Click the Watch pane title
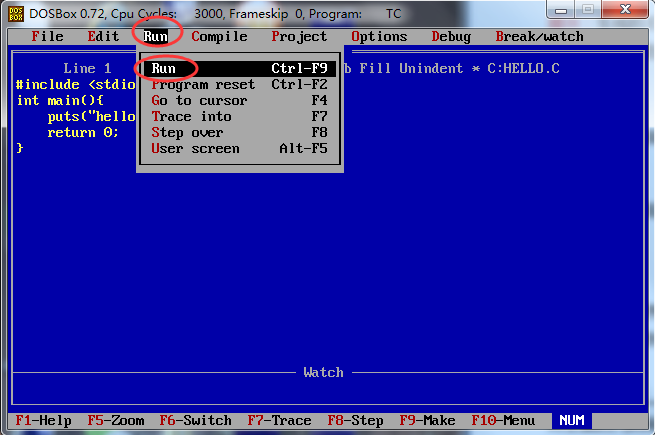The width and height of the screenshot is (655, 435). click(x=323, y=372)
